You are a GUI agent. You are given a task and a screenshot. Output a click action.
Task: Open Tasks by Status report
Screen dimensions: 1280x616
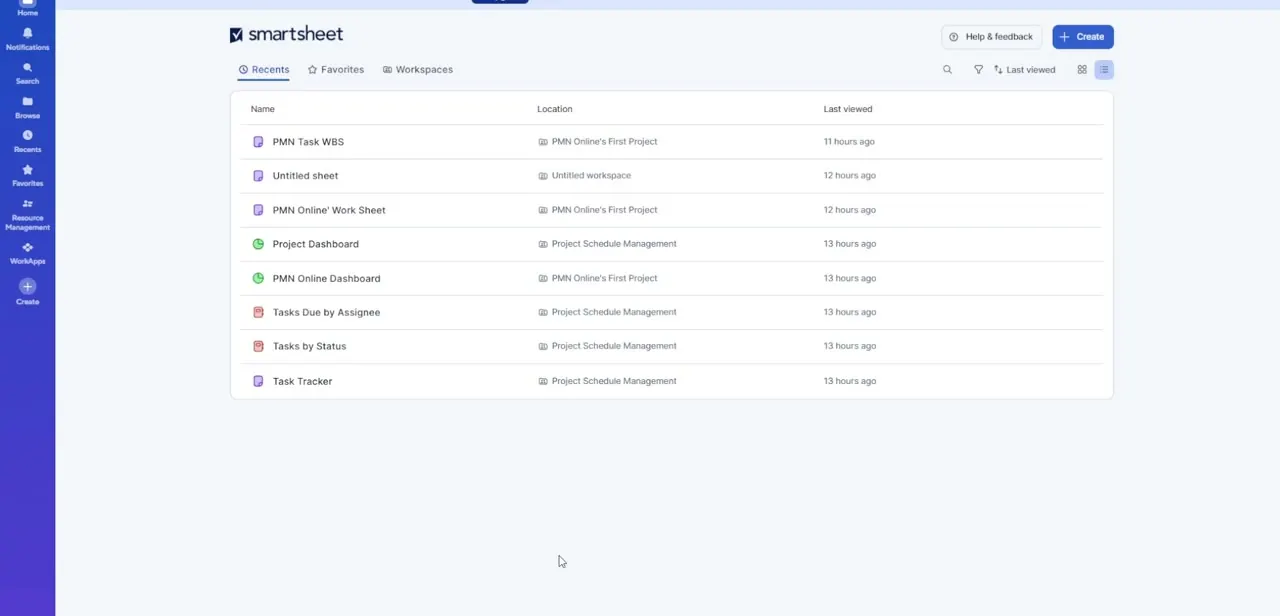click(309, 346)
